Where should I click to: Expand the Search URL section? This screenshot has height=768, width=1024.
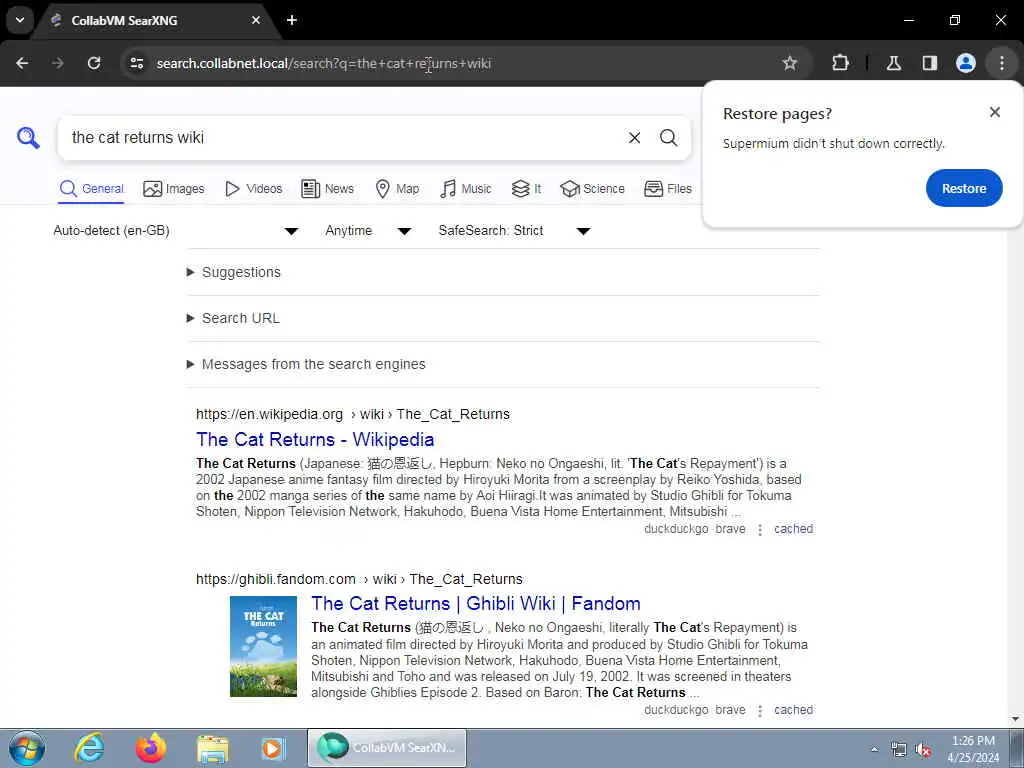(x=233, y=318)
